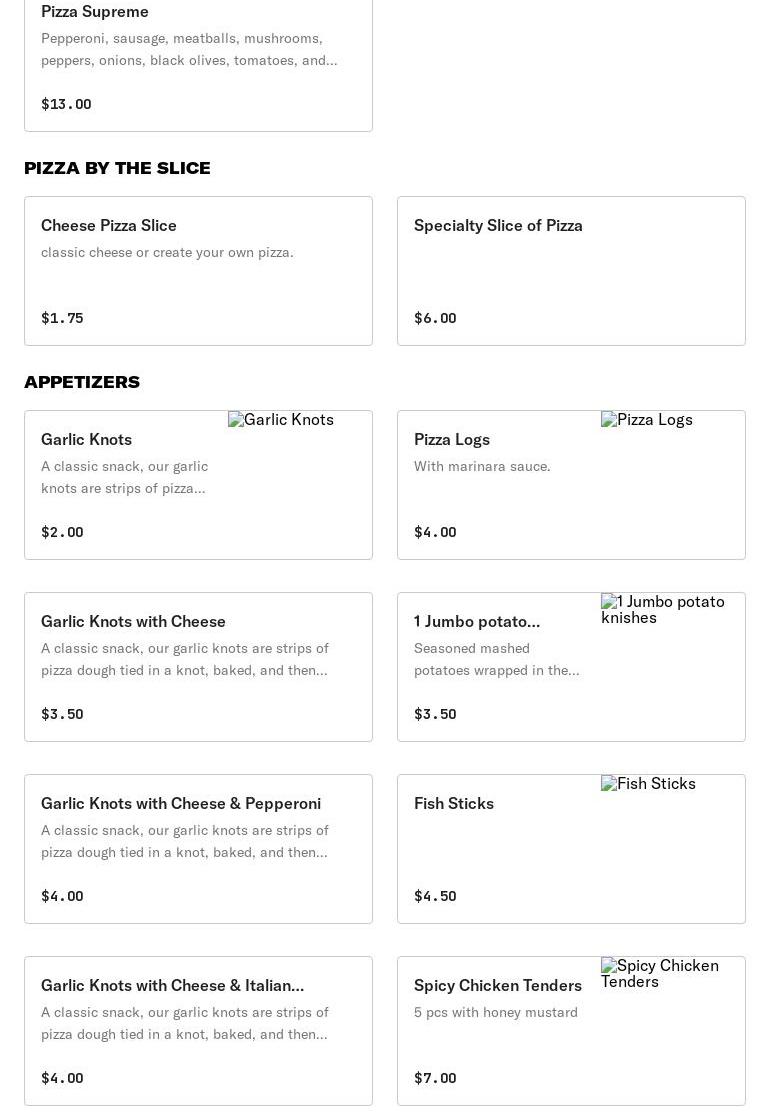Click the Pizza Logs image thumbnail

point(647,420)
